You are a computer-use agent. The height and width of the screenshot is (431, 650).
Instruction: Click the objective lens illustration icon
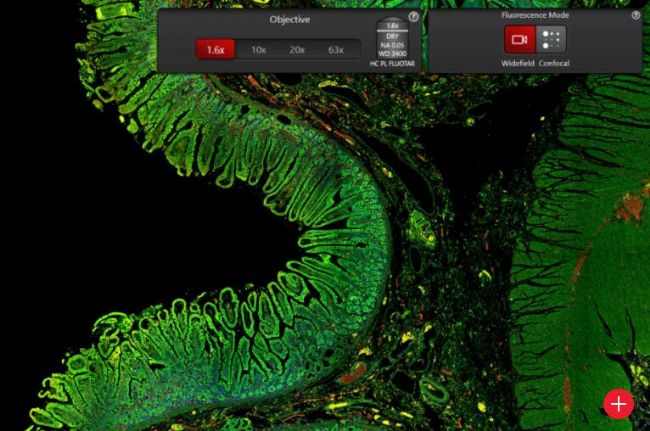pos(392,40)
